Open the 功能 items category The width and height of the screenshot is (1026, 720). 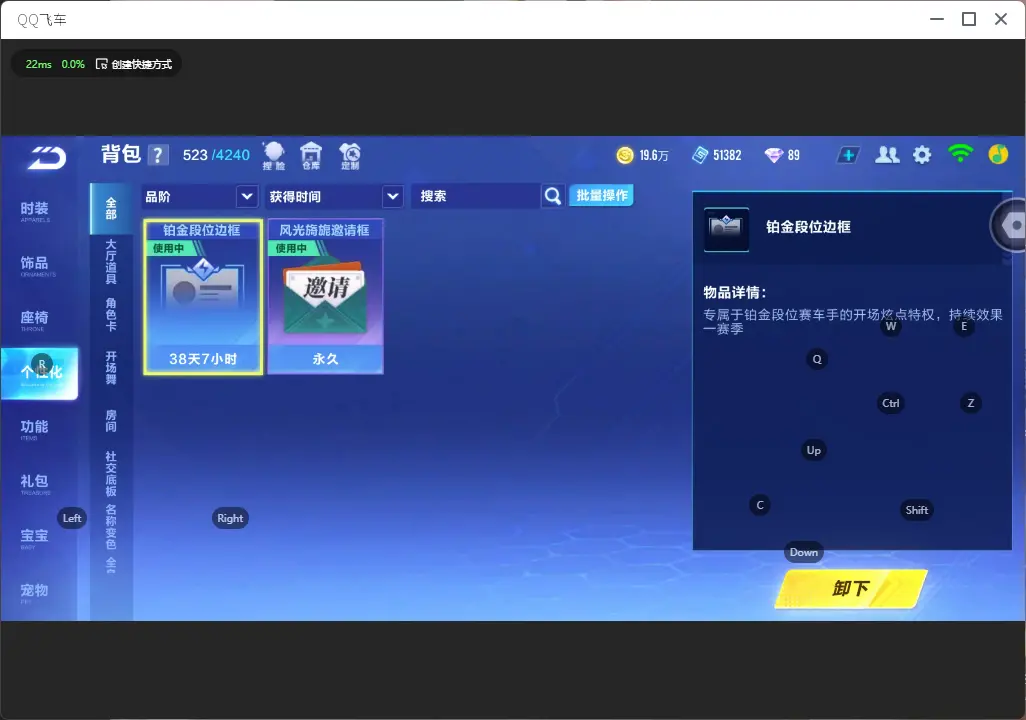tap(35, 428)
